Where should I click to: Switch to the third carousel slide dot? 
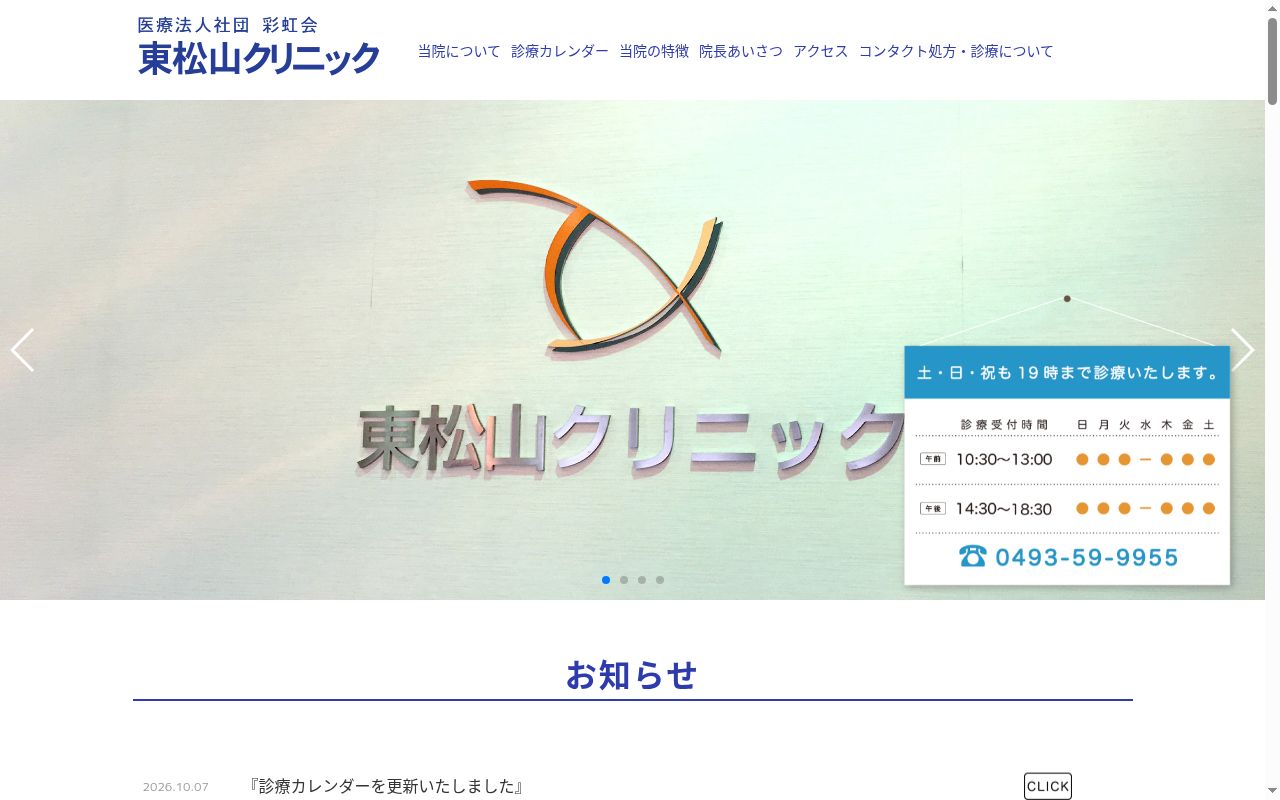point(642,580)
